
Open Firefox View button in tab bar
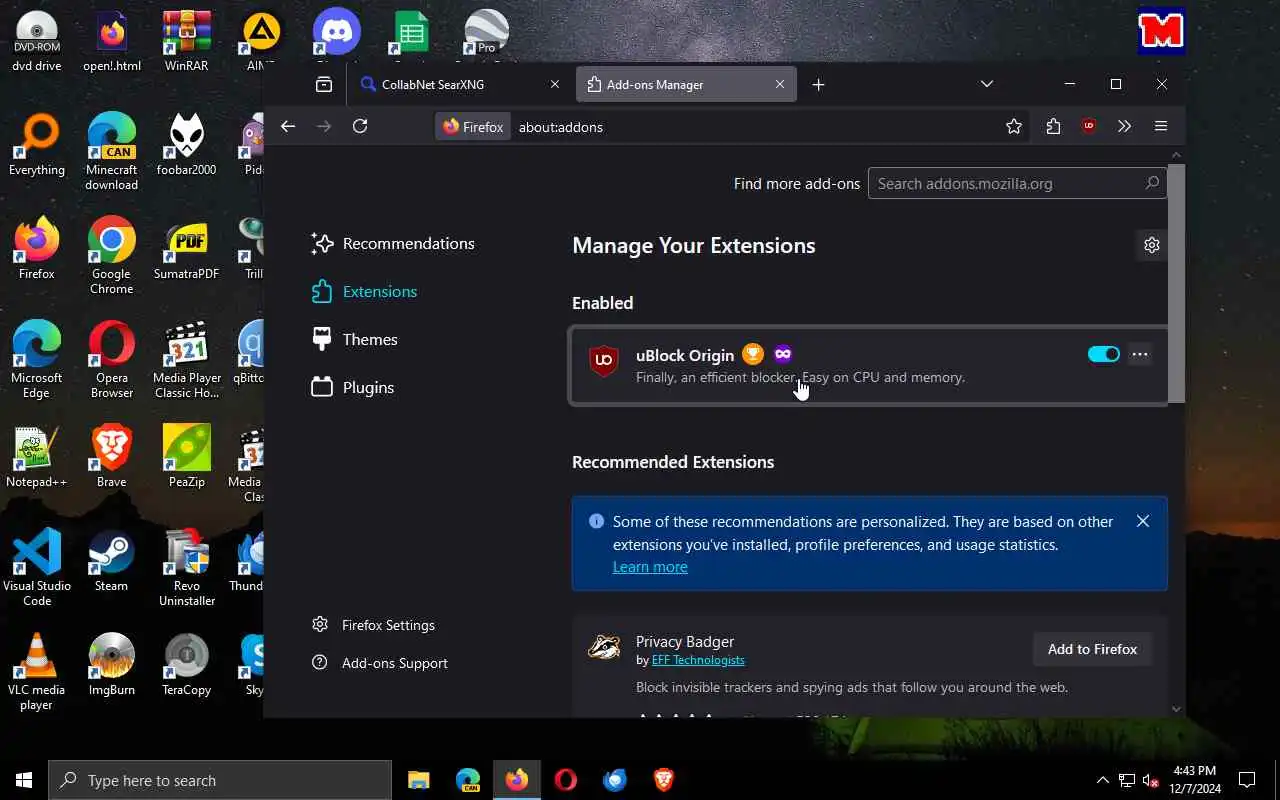pos(324,85)
